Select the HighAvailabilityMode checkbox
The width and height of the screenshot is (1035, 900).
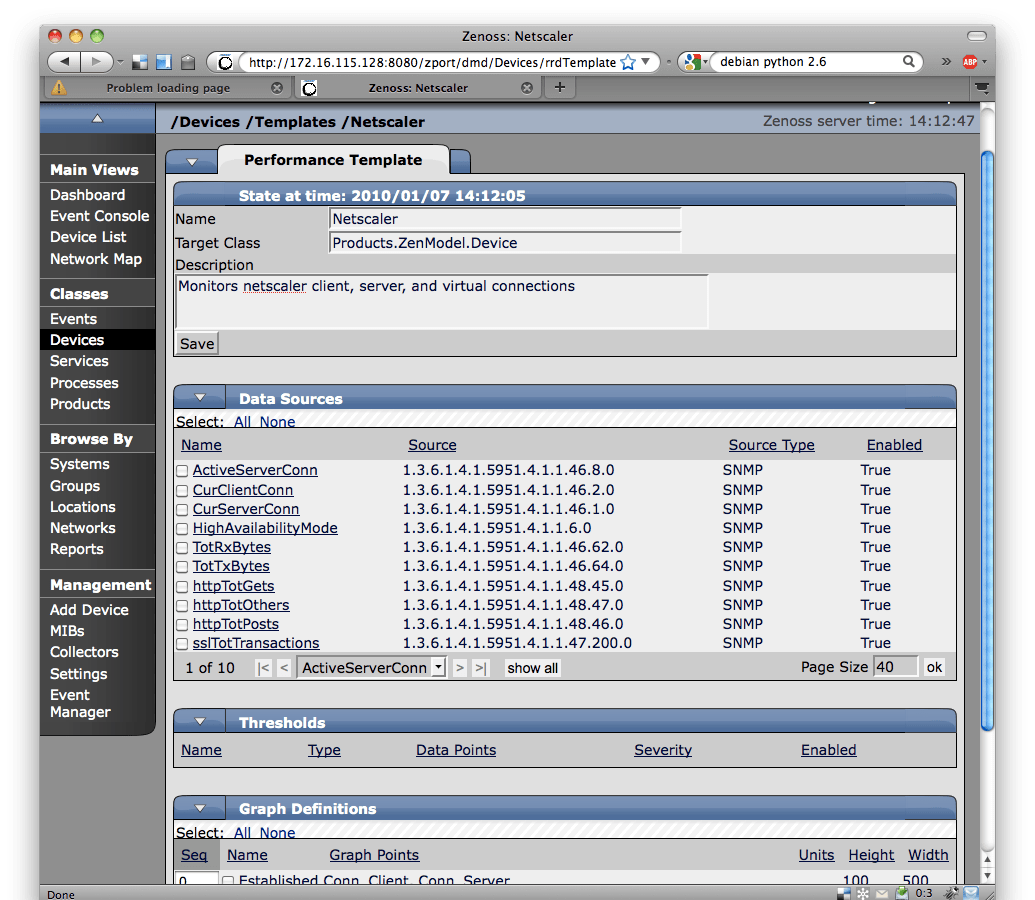pos(182,528)
